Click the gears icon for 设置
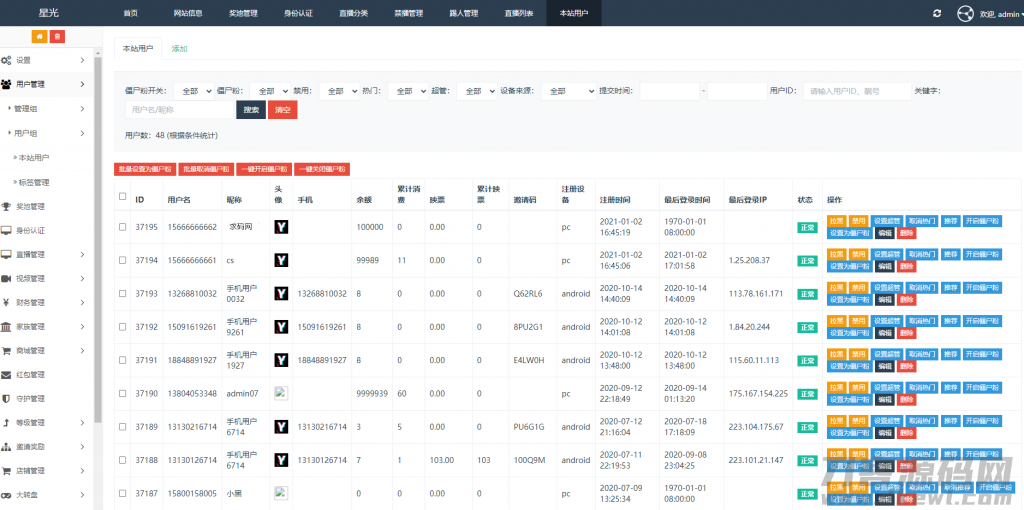The width and height of the screenshot is (1024, 510). click(x=7, y=60)
